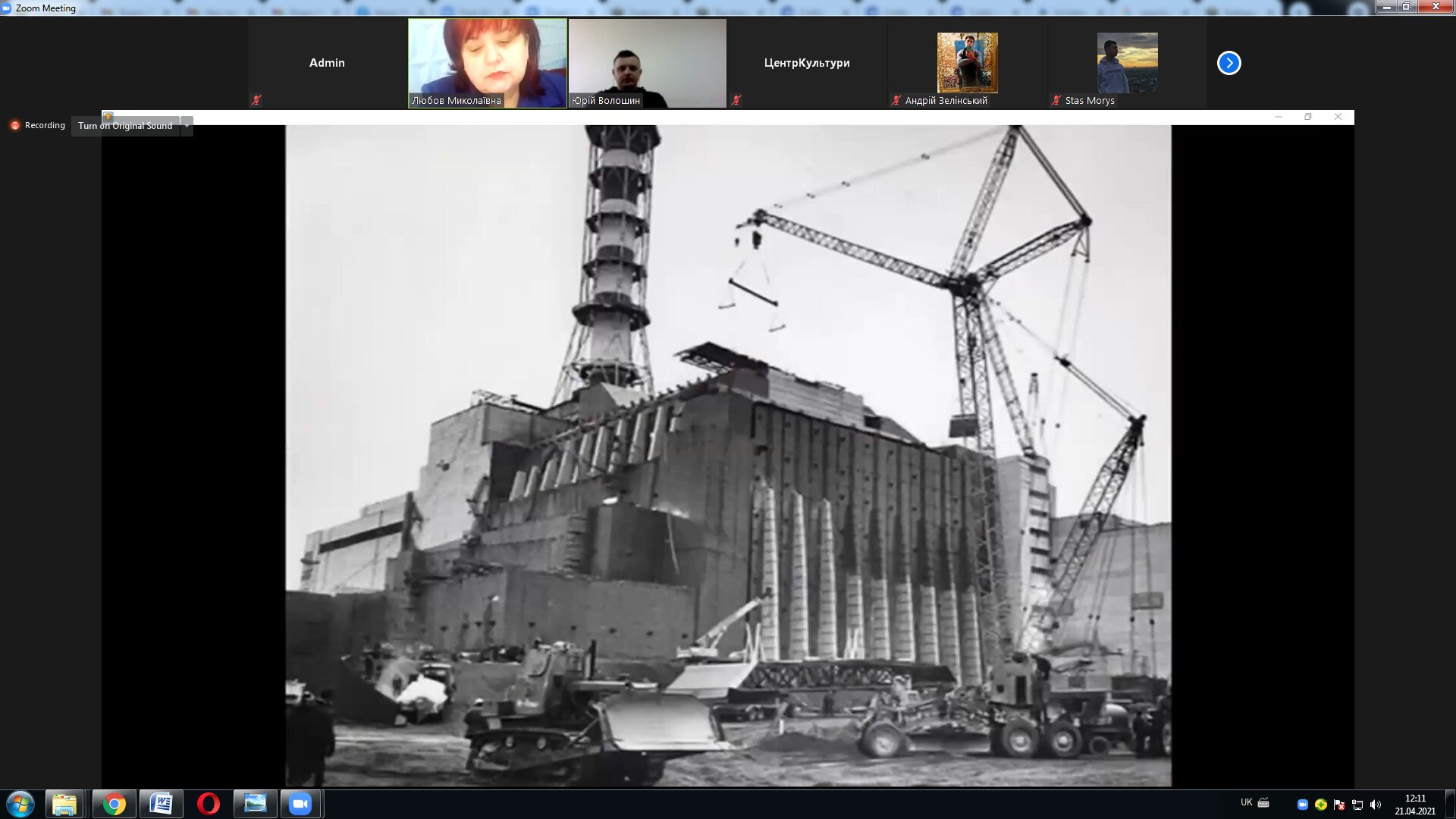Click Stas Morys muted mic icon
1456x819 pixels.
pyautogui.click(x=1056, y=100)
